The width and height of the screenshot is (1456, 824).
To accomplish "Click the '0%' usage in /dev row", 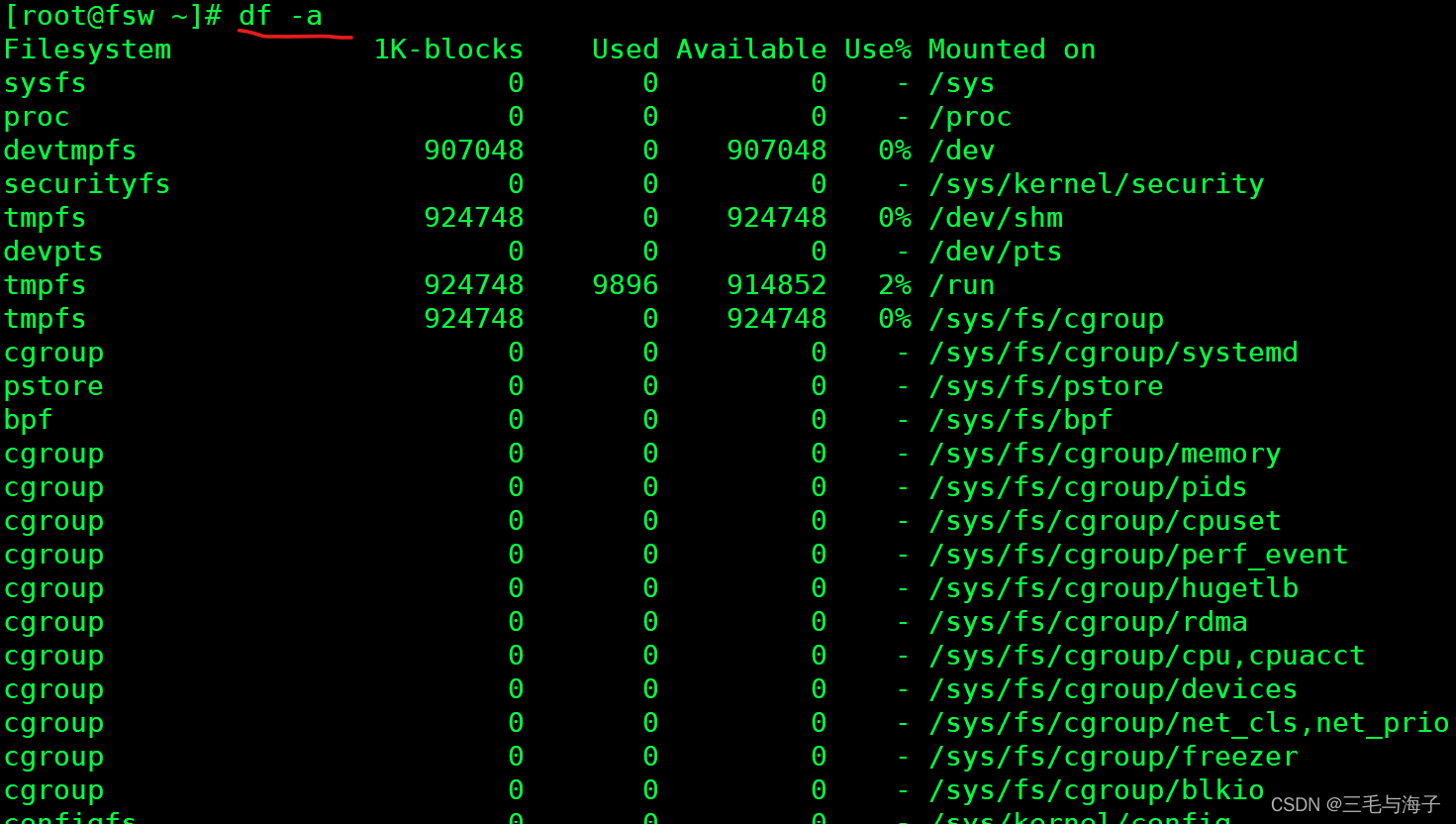I will tap(894, 151).
